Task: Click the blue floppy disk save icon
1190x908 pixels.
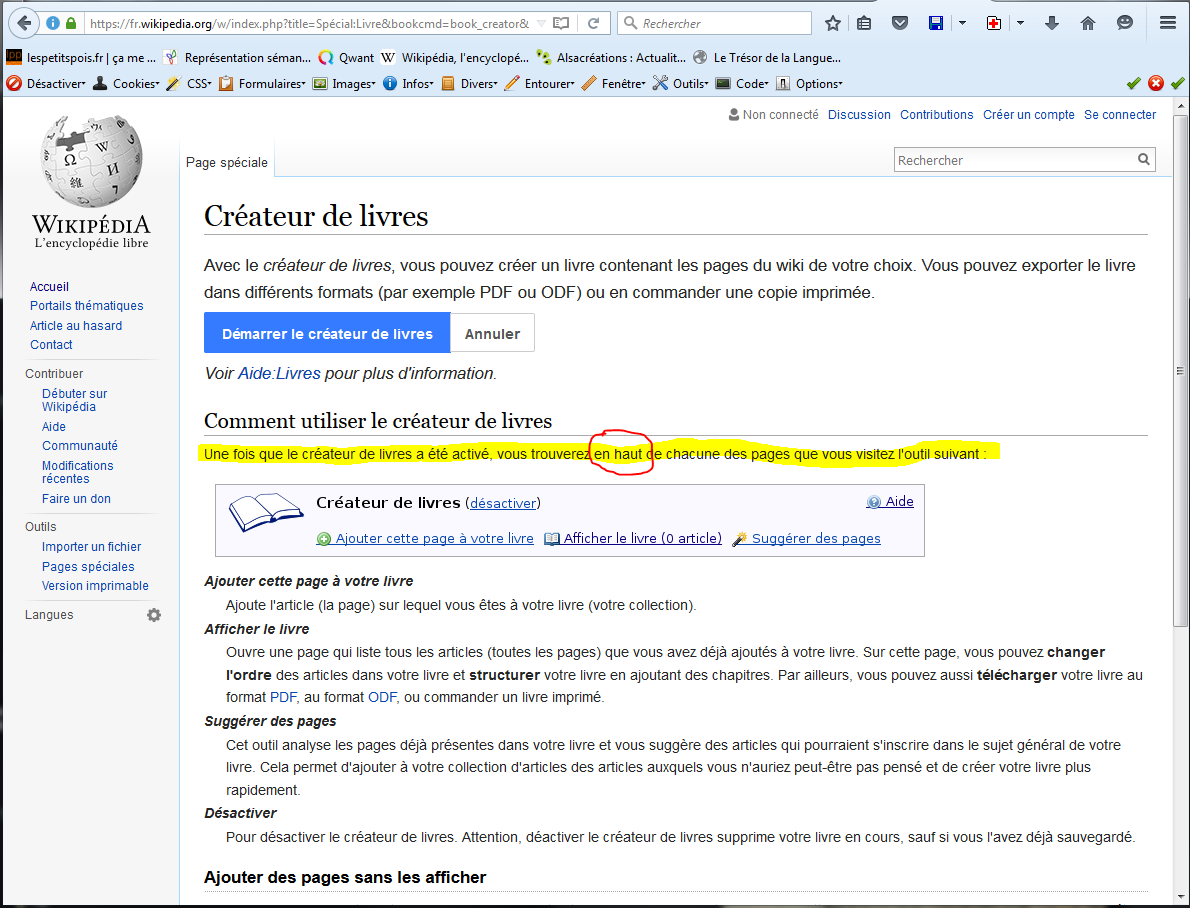Action: pos(936,23)
